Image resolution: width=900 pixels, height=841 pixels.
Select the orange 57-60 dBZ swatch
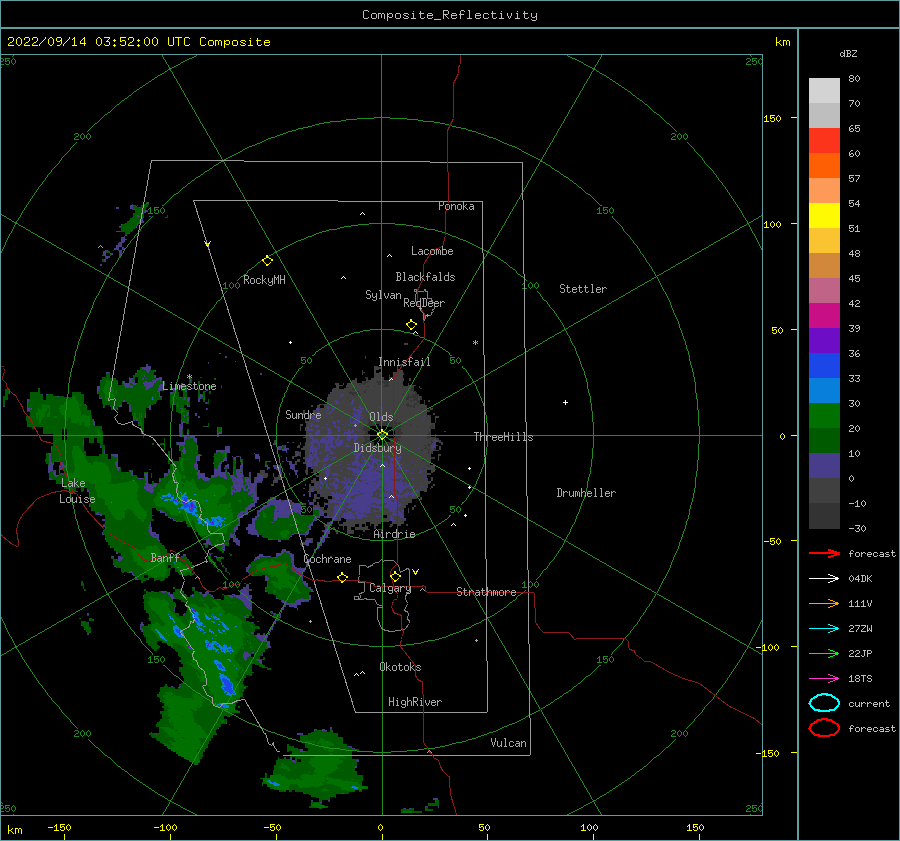tap(824, 166)
